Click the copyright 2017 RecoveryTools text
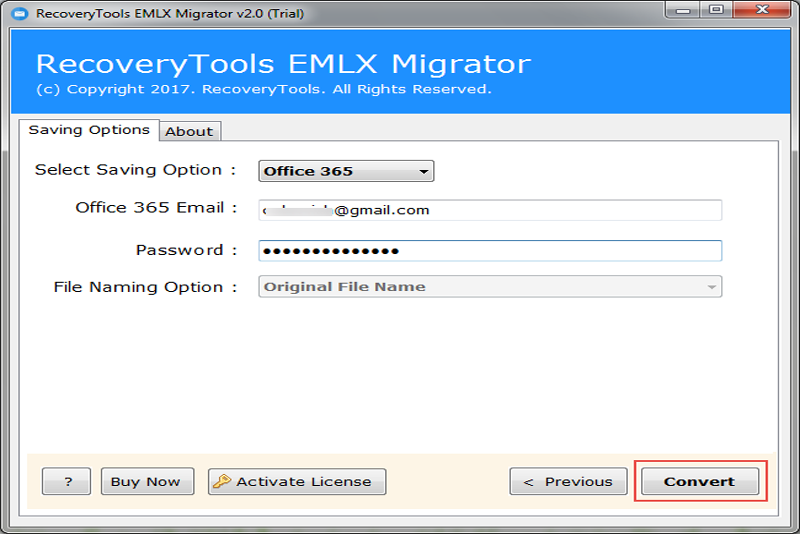 (x=264, y=89)
